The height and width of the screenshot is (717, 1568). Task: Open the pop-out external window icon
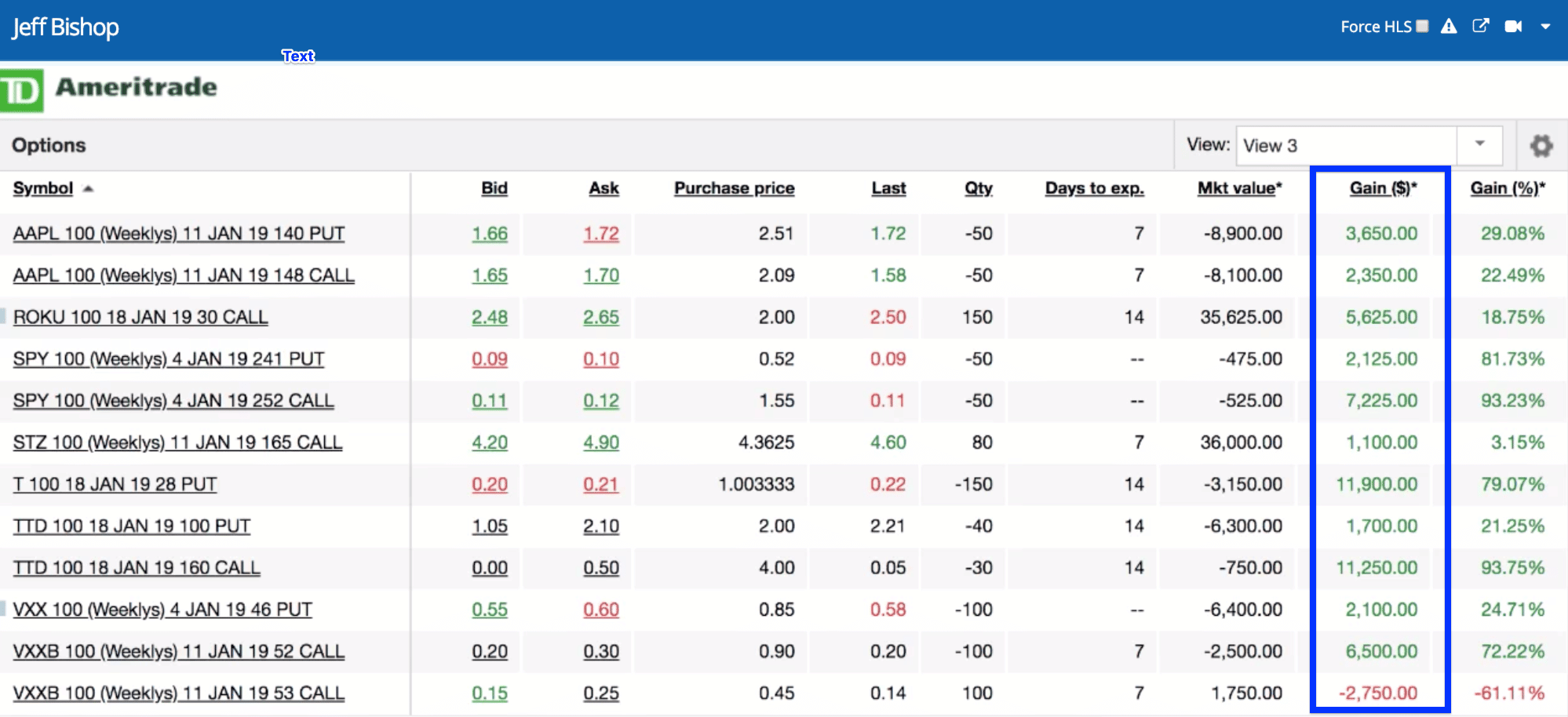click(1480, 27)
